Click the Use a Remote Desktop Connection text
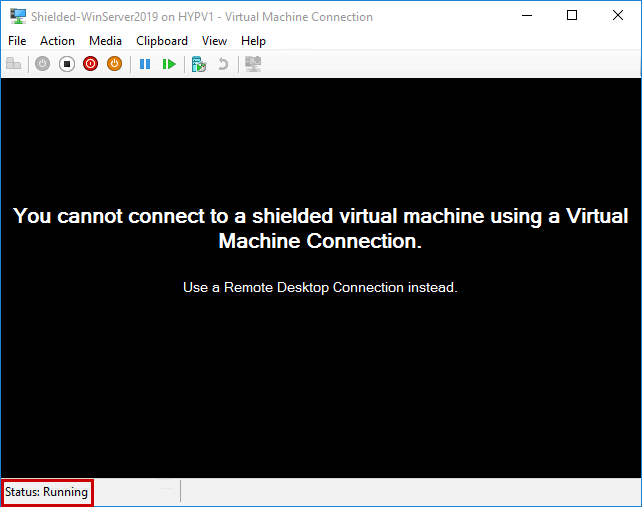The image size is (642, 507). (x=320, y=287)
